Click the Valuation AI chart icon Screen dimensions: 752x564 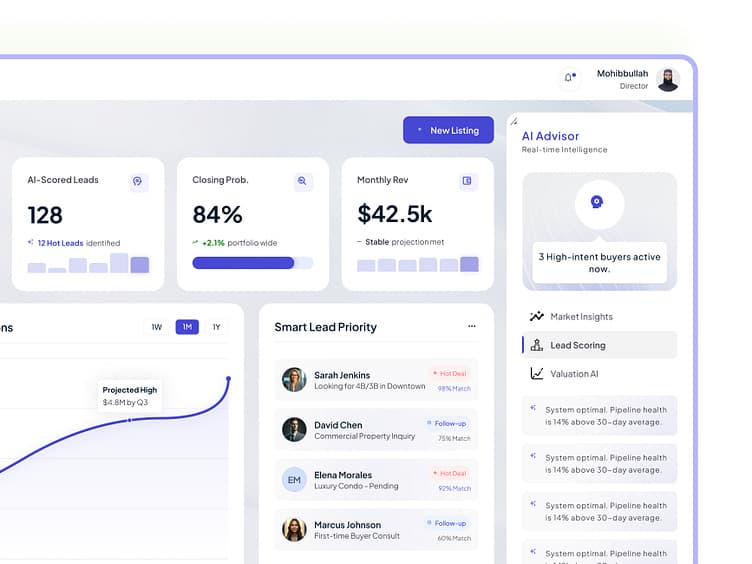coord(537,373)
